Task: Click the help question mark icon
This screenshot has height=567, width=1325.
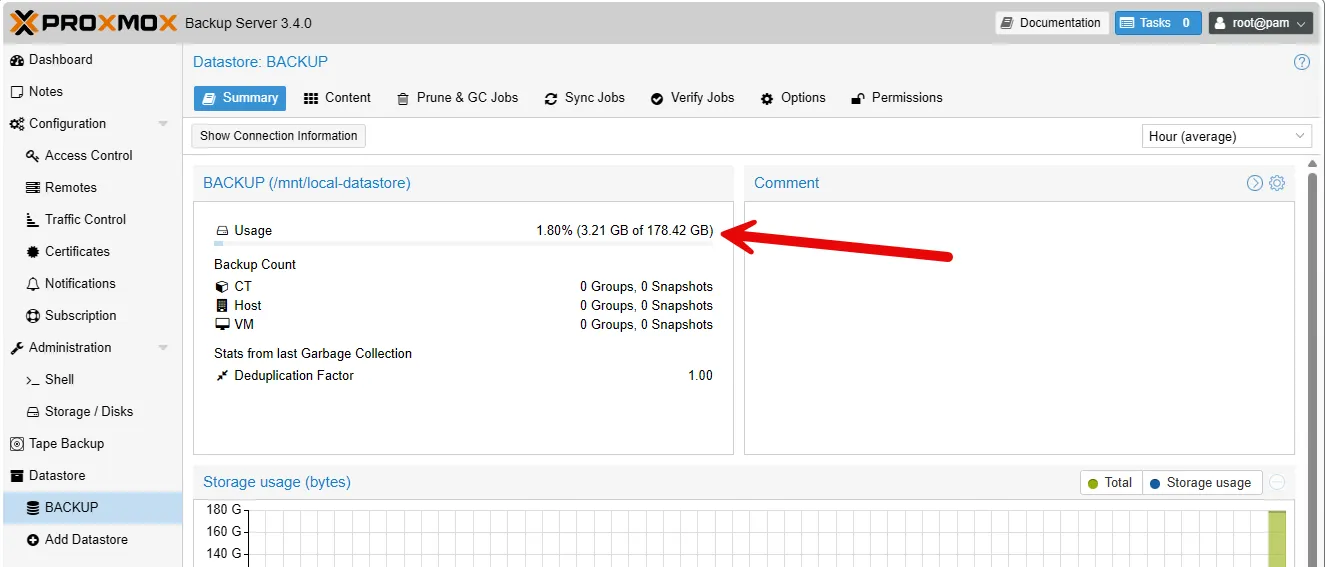Action: (1301, 62)
